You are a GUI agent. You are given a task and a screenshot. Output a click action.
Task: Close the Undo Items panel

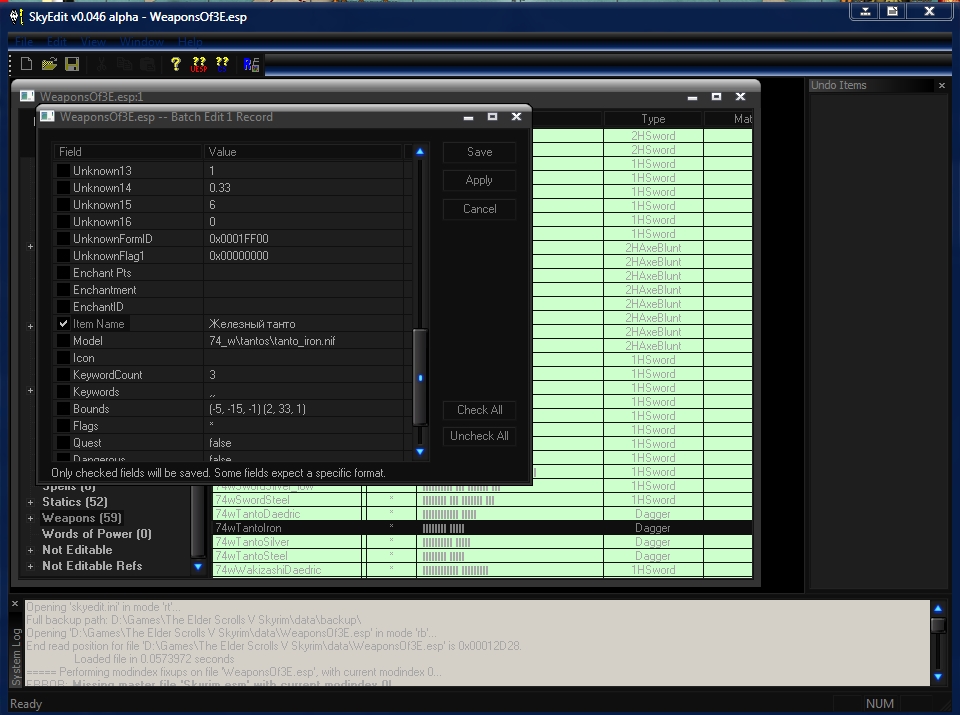tap(941, 86)
